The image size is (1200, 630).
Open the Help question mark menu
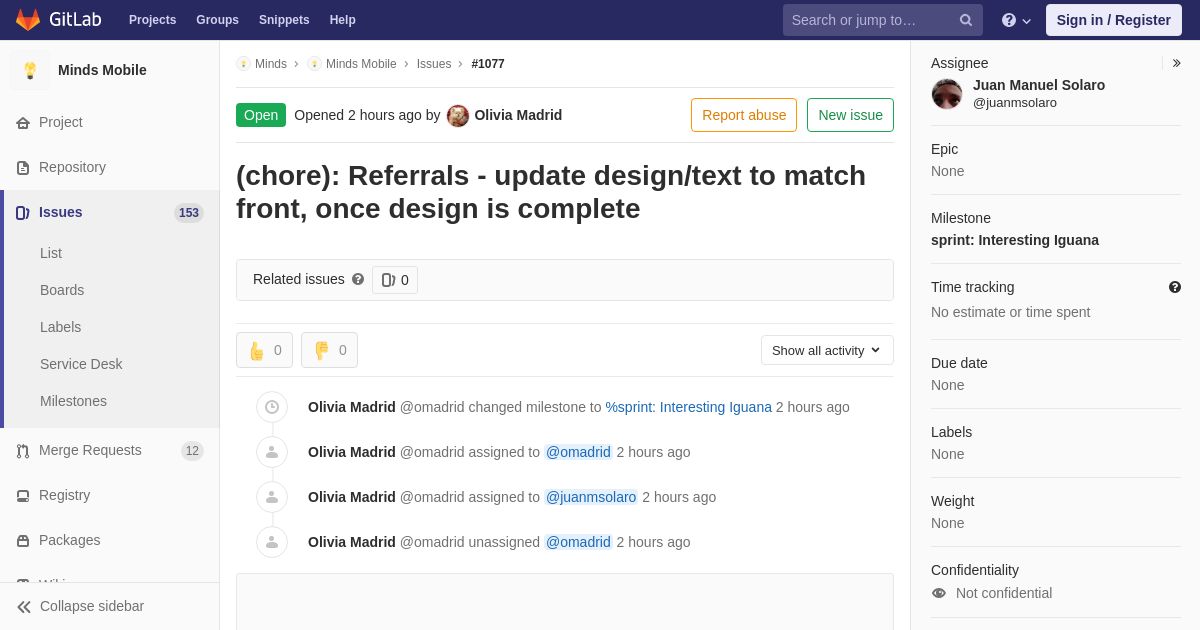coord(1016,20)
